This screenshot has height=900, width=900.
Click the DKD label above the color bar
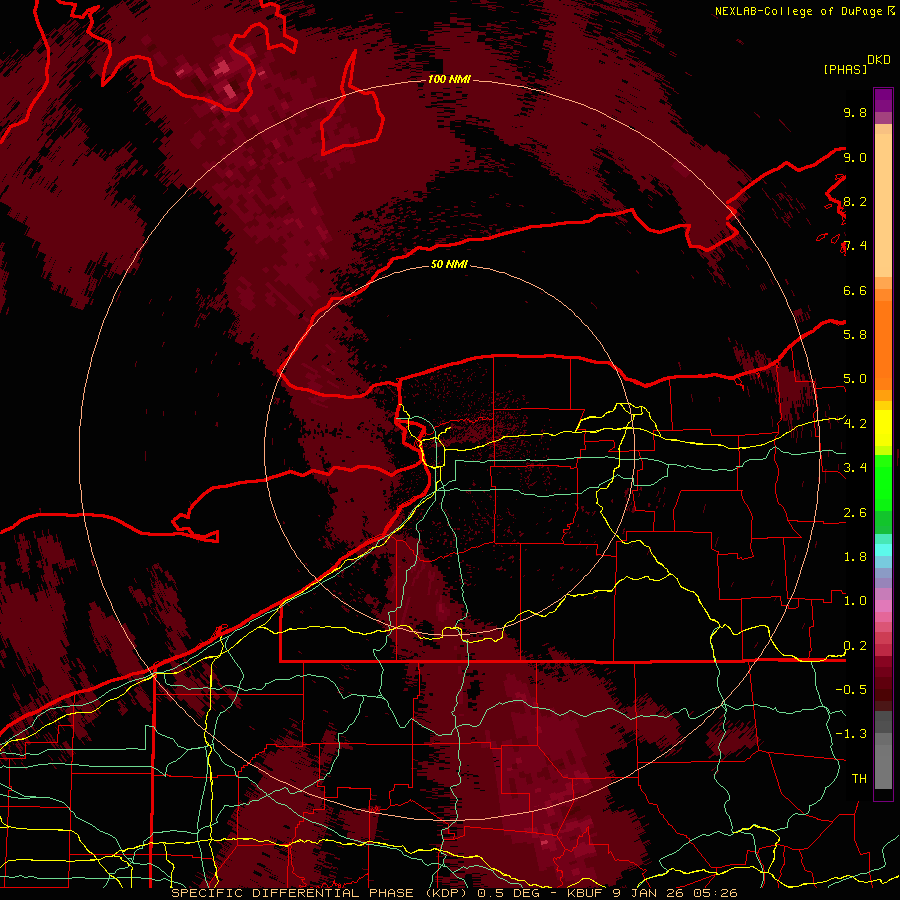[x=879, y=60]
